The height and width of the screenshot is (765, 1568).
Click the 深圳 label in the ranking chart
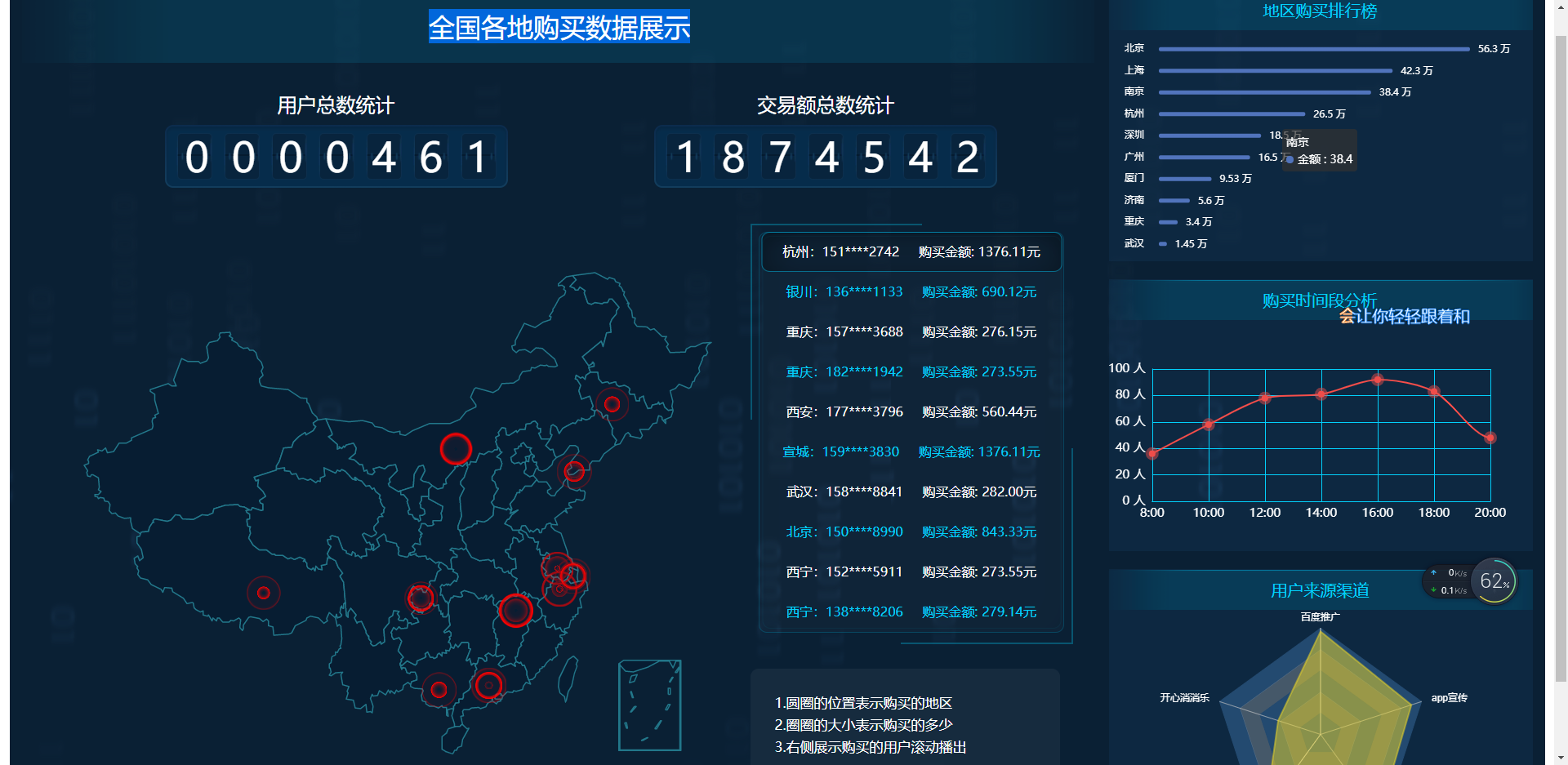(x=1134, y=135)
